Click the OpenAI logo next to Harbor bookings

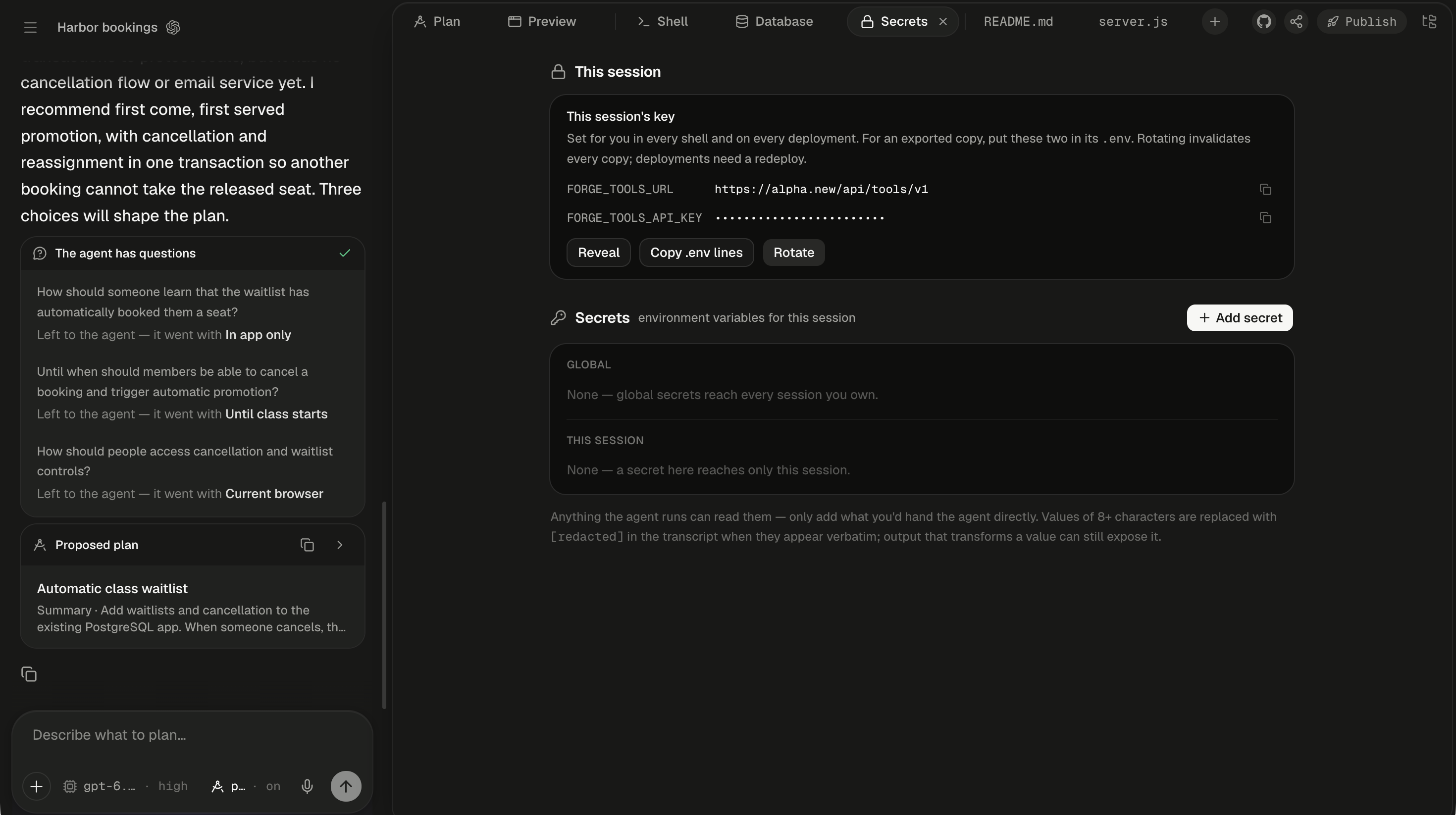coord(173,27)
